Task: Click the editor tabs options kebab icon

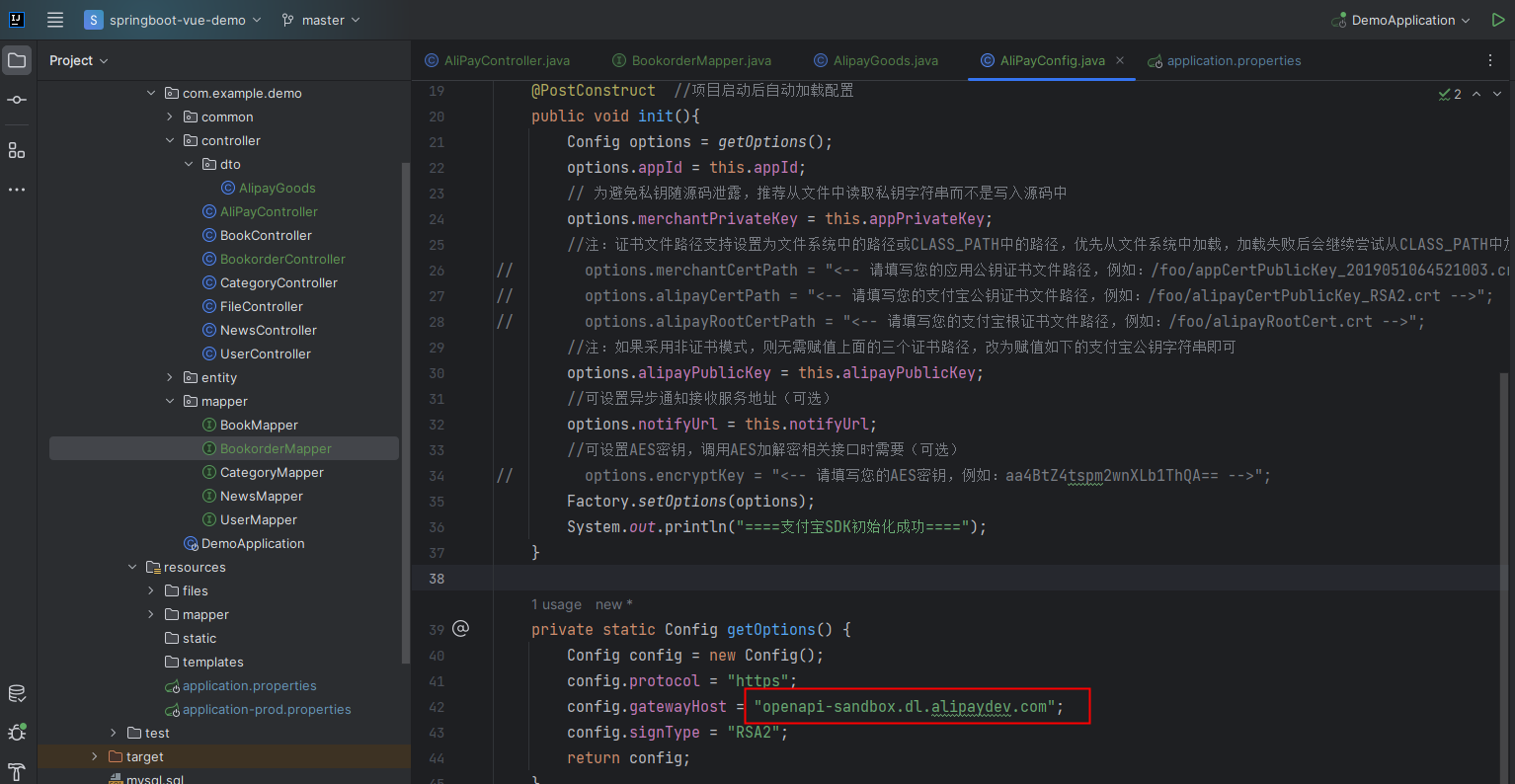Action: pos(1490,60)
